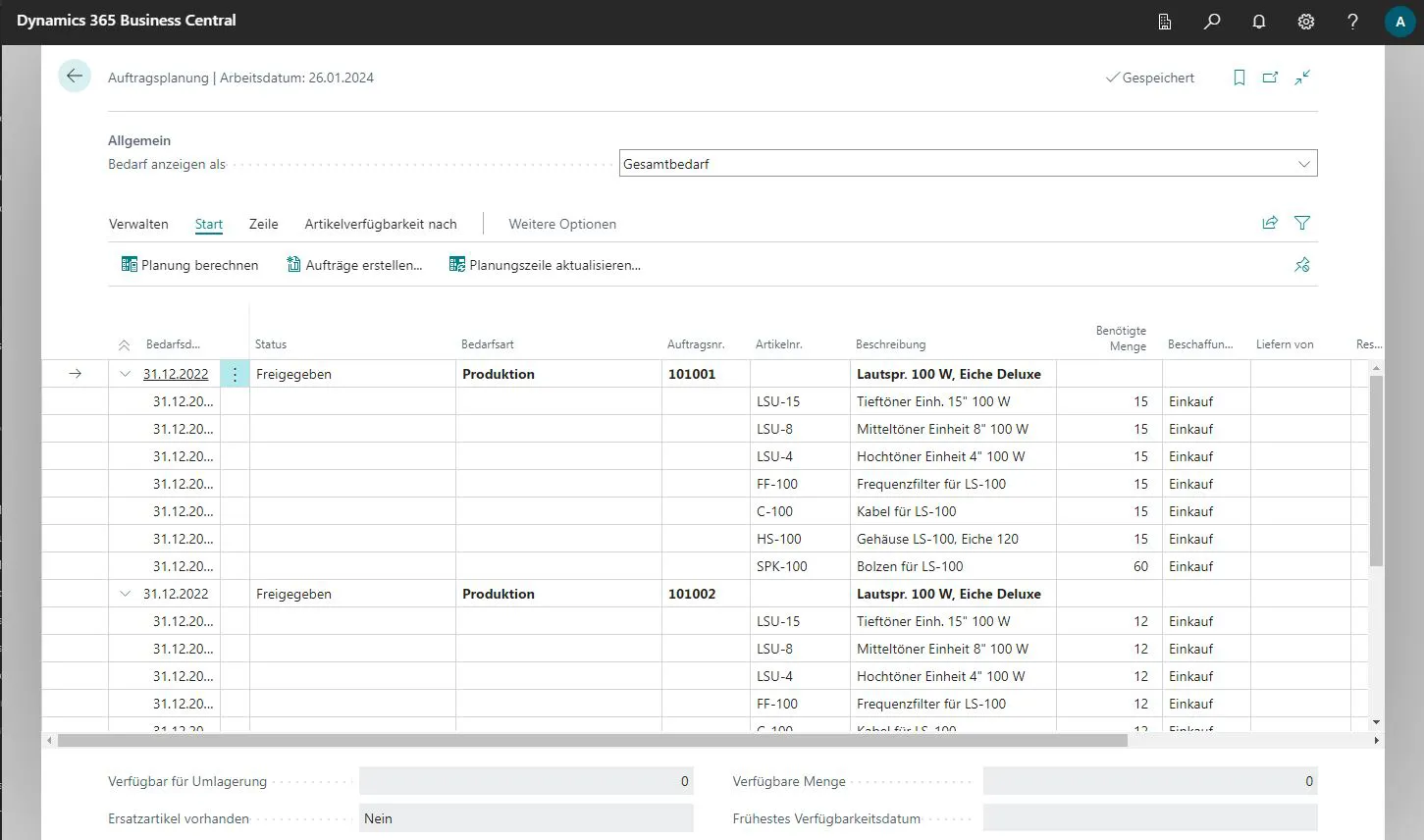1424x840 pixels.
Task: Open Artikelverfügbarkeit nach menu
Action: tap(381, 224)
